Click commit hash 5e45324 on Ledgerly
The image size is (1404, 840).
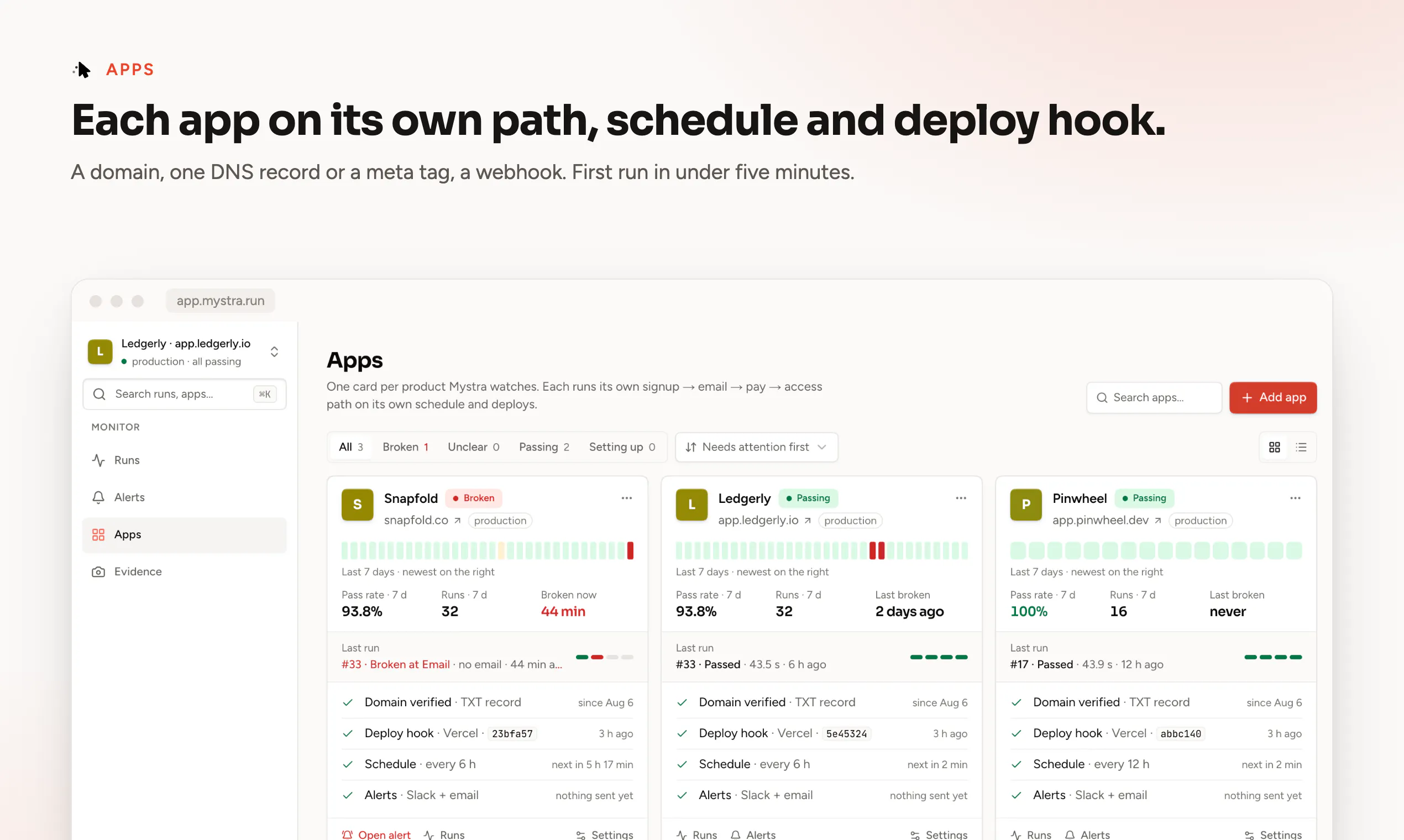point(846,733)
